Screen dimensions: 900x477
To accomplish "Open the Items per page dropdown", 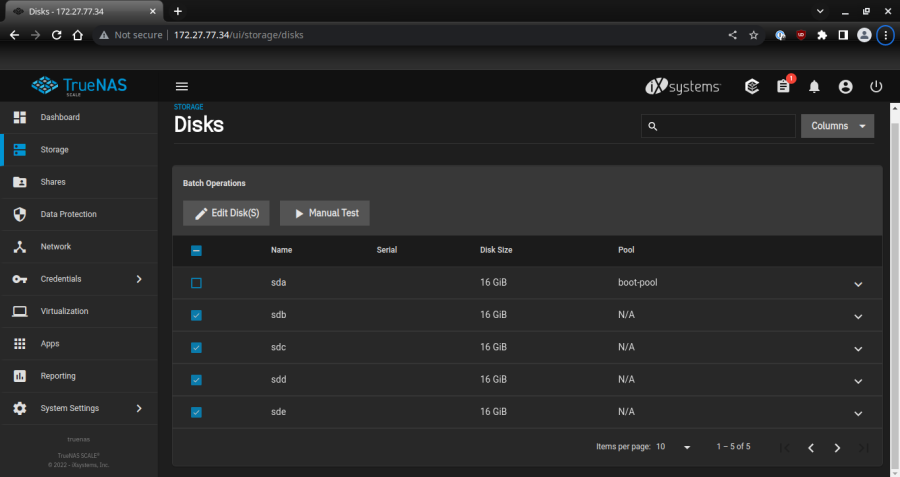I will pos(674,447).
